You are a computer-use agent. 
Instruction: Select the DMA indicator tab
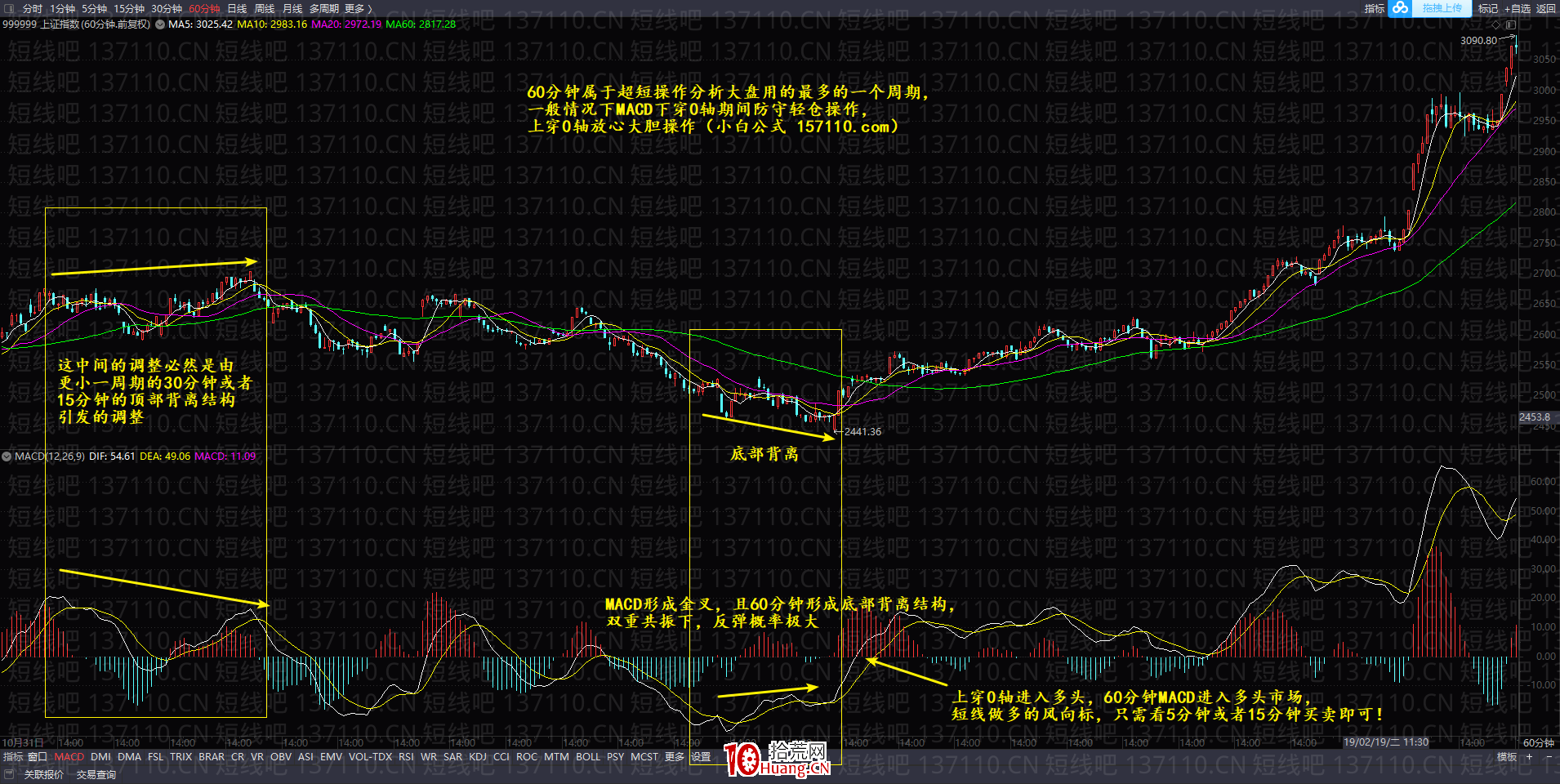pyautogui.click(x=129, y=757)
